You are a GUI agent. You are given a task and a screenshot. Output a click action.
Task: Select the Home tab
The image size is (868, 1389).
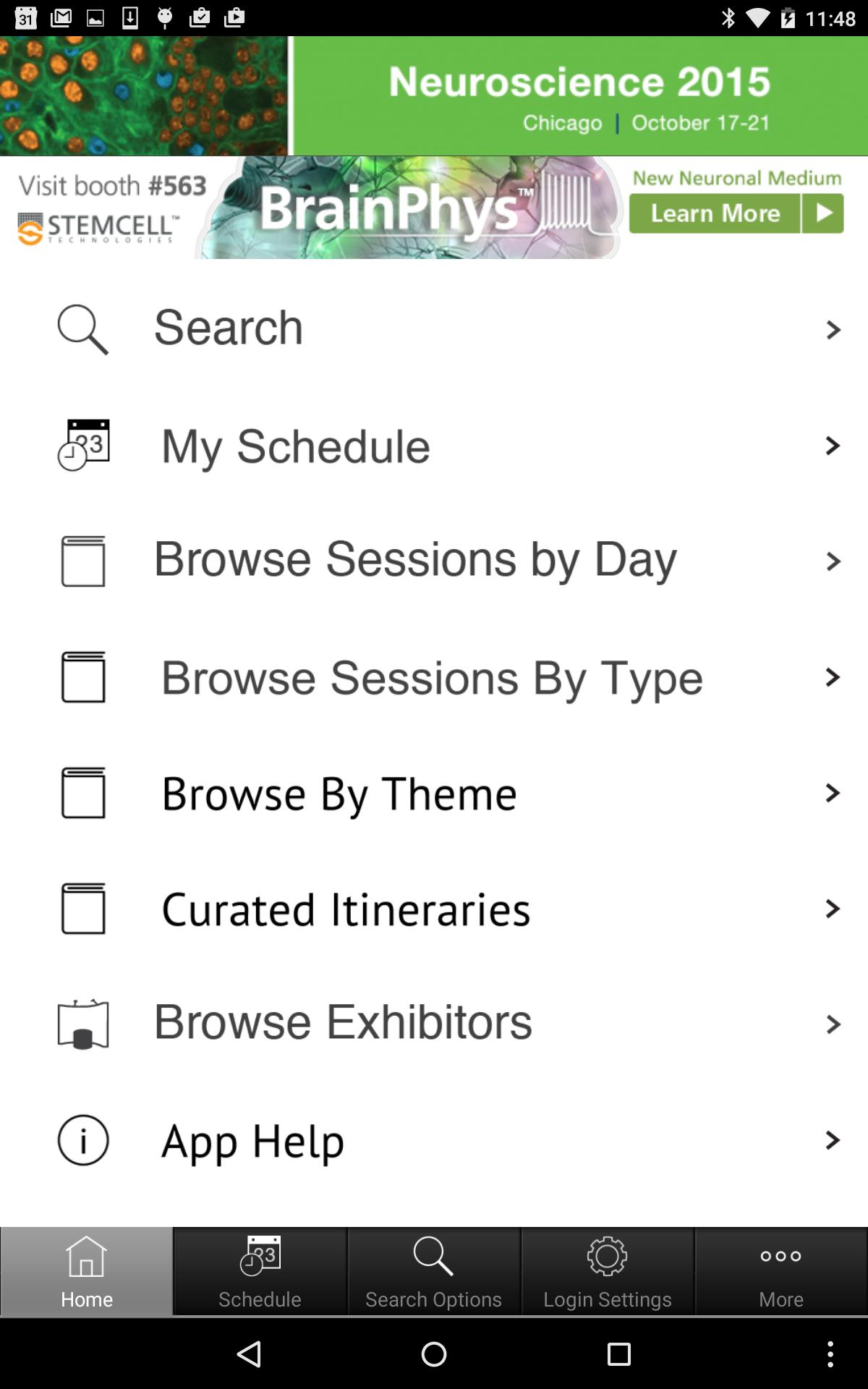tap(87, 1272)
